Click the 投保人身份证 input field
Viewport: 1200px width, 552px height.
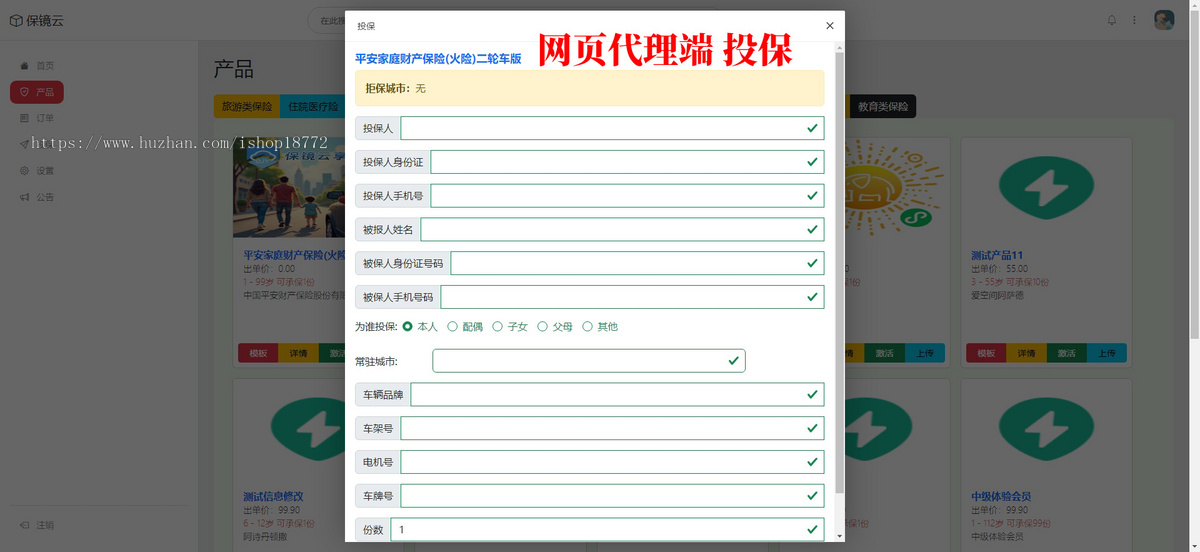[x=628, y=162]
